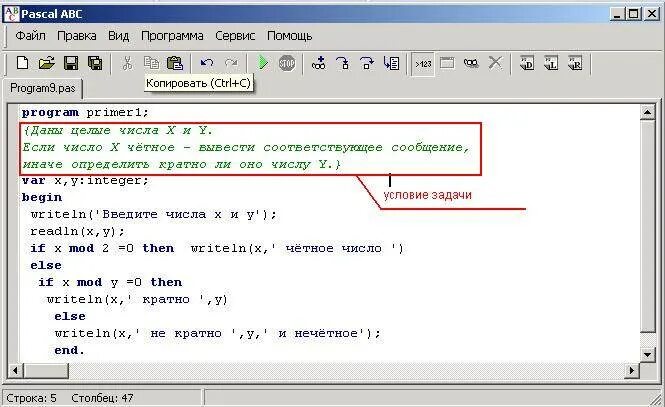Open the Помощь menu
This screenshot has height=407, width=665.
[x=290, y=36]
